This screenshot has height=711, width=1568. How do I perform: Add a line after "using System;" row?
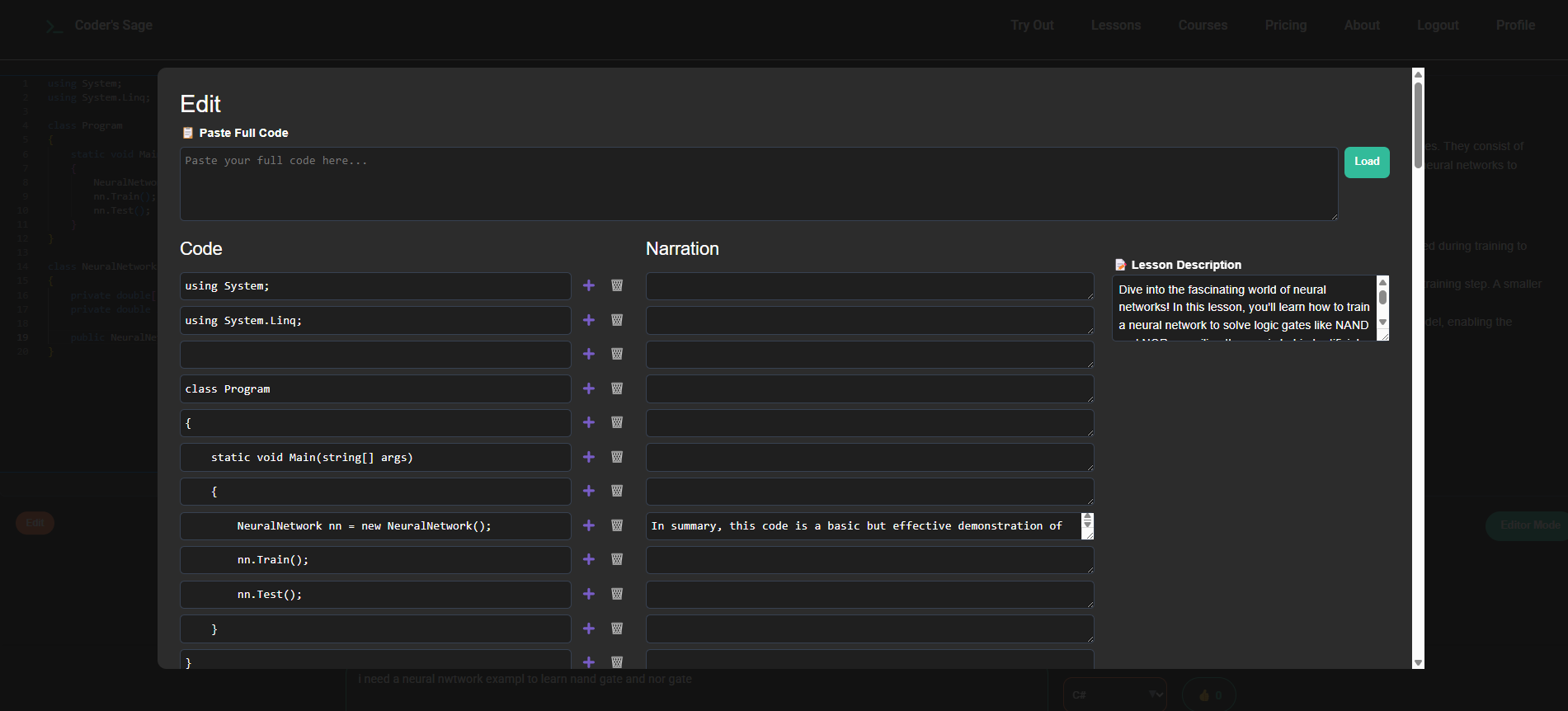tap(589, 285)
